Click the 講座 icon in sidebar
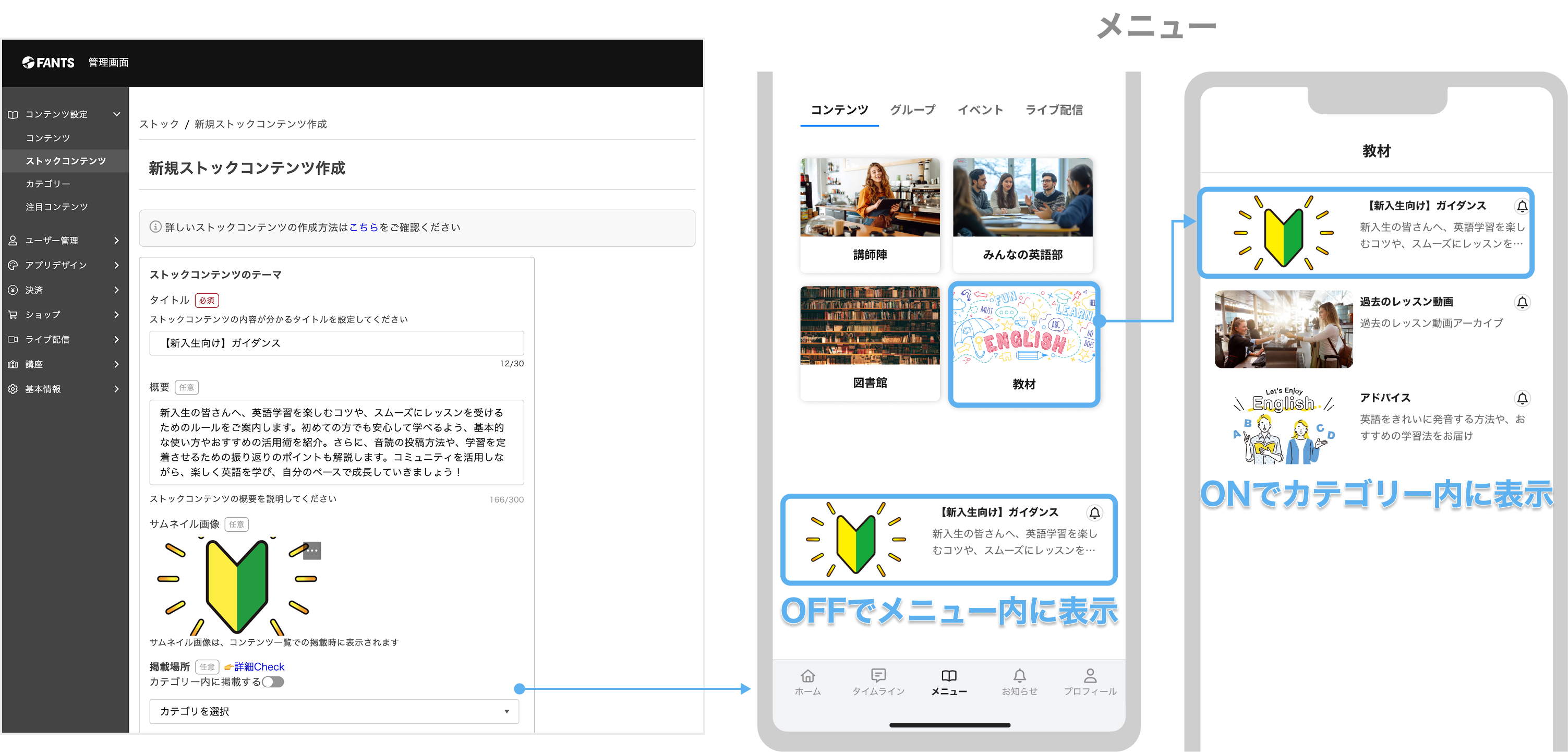 (x=13, y=364)
